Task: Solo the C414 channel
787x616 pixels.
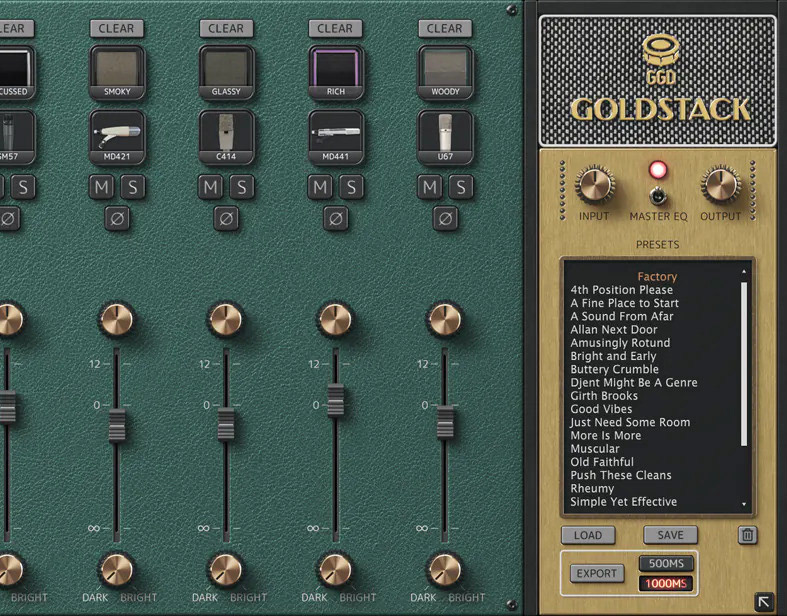Action: pyautogui.click(x=242, y=187)
